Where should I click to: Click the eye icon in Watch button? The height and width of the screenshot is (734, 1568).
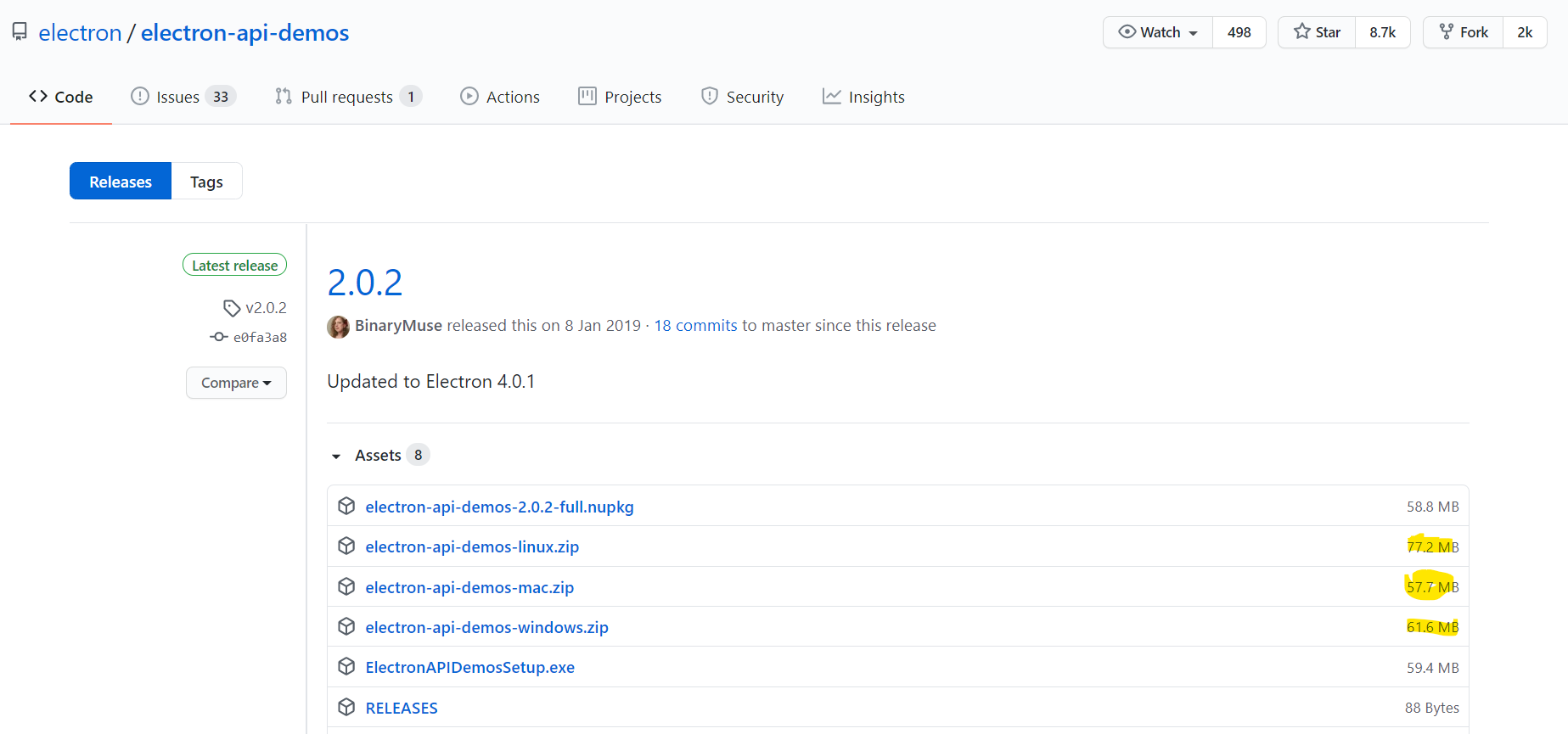pyautogui.click(x=1127, y=31)
